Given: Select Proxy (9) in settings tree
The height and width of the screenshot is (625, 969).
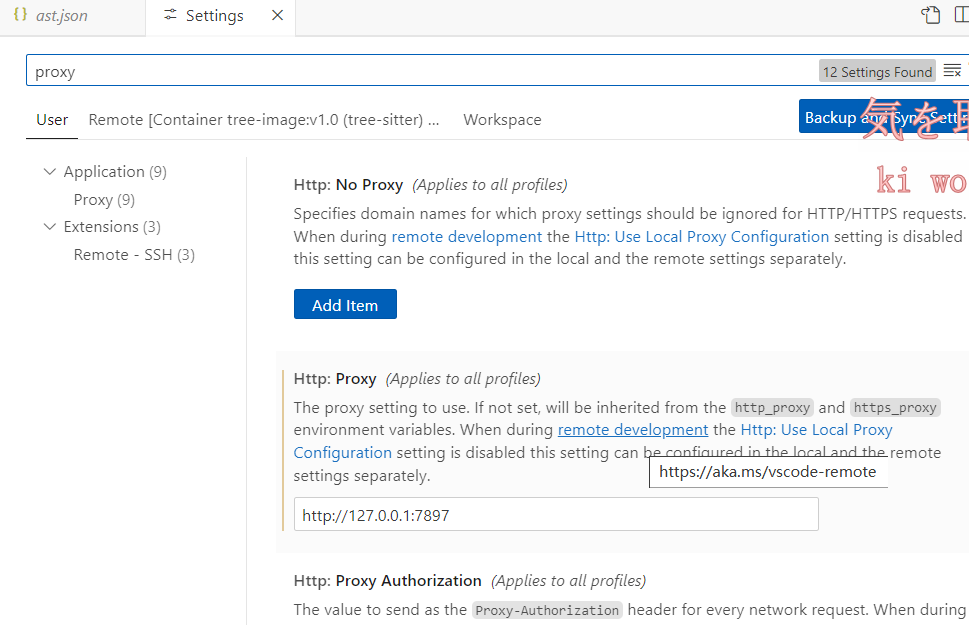Looking at the screenshot, I should click(104, 200).
